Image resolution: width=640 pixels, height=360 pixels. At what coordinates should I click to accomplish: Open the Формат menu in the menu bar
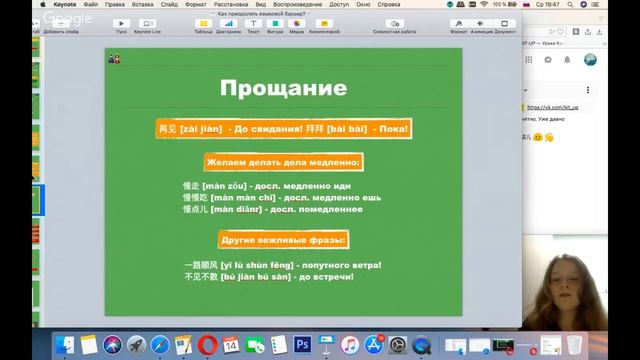pyautogui.click(x=196, y=4)
